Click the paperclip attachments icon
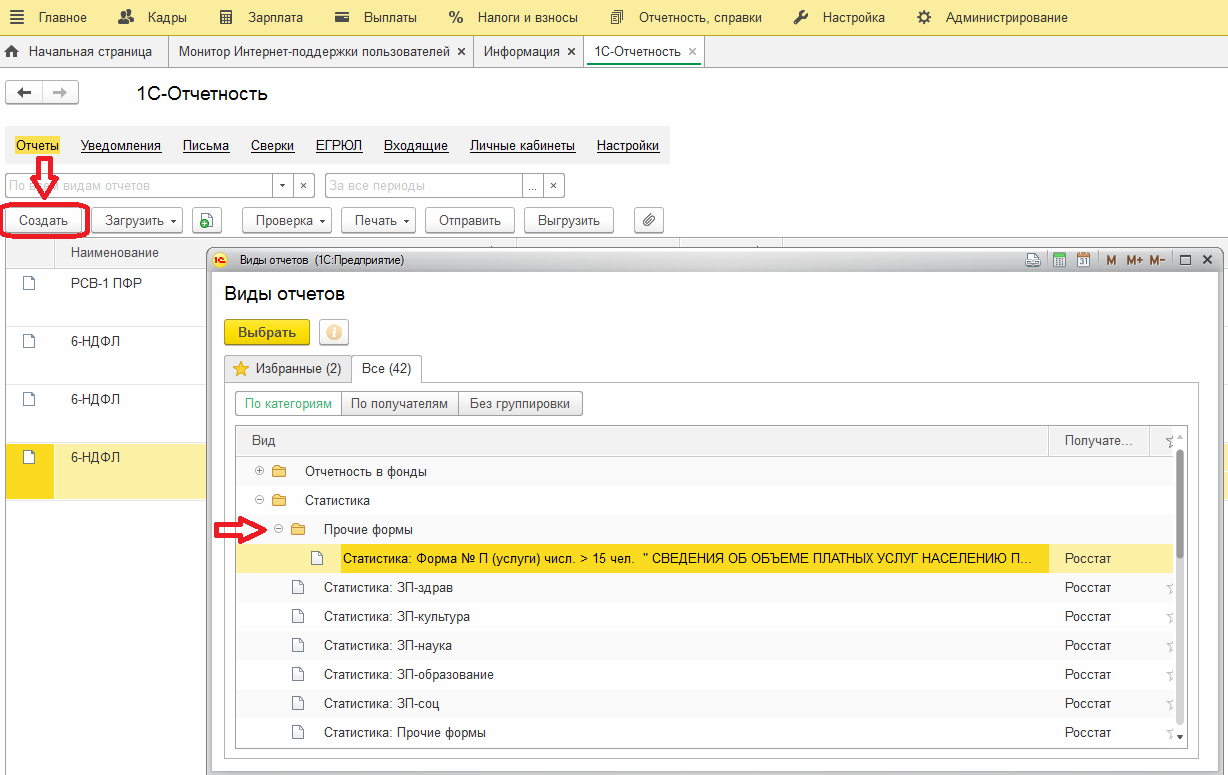This screenshot has width=1228, height=775. point(649,221)
